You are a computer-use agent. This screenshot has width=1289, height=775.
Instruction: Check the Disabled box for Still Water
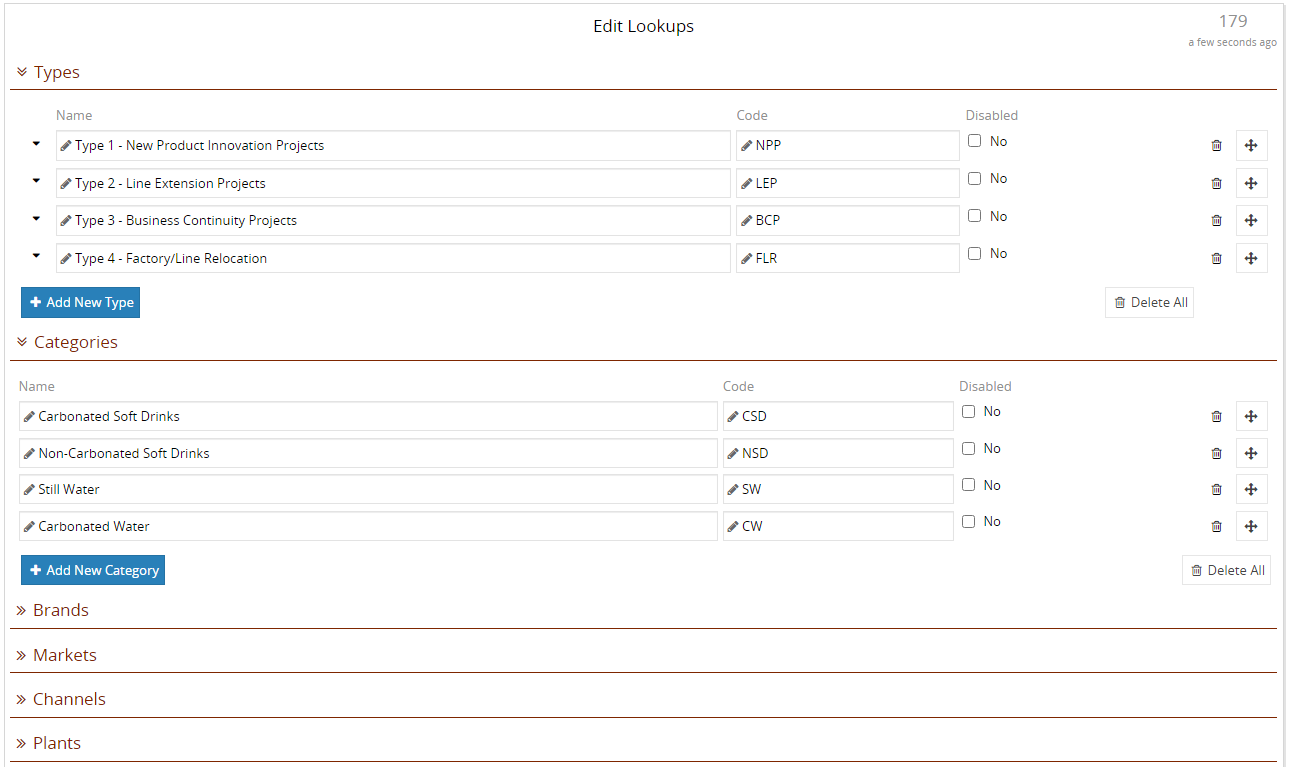[968, 484]
